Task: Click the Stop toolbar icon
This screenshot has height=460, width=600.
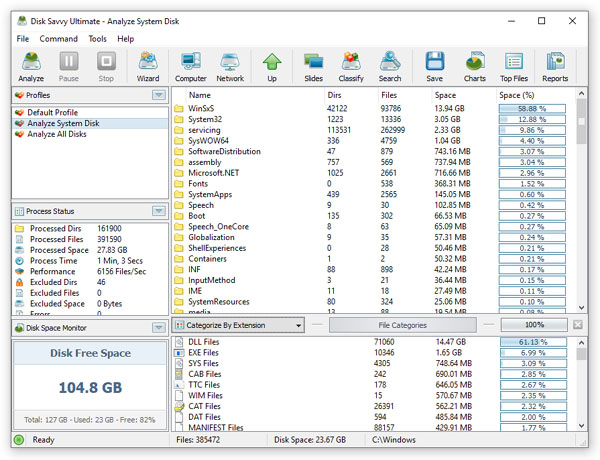Action: tap(106, 67)
